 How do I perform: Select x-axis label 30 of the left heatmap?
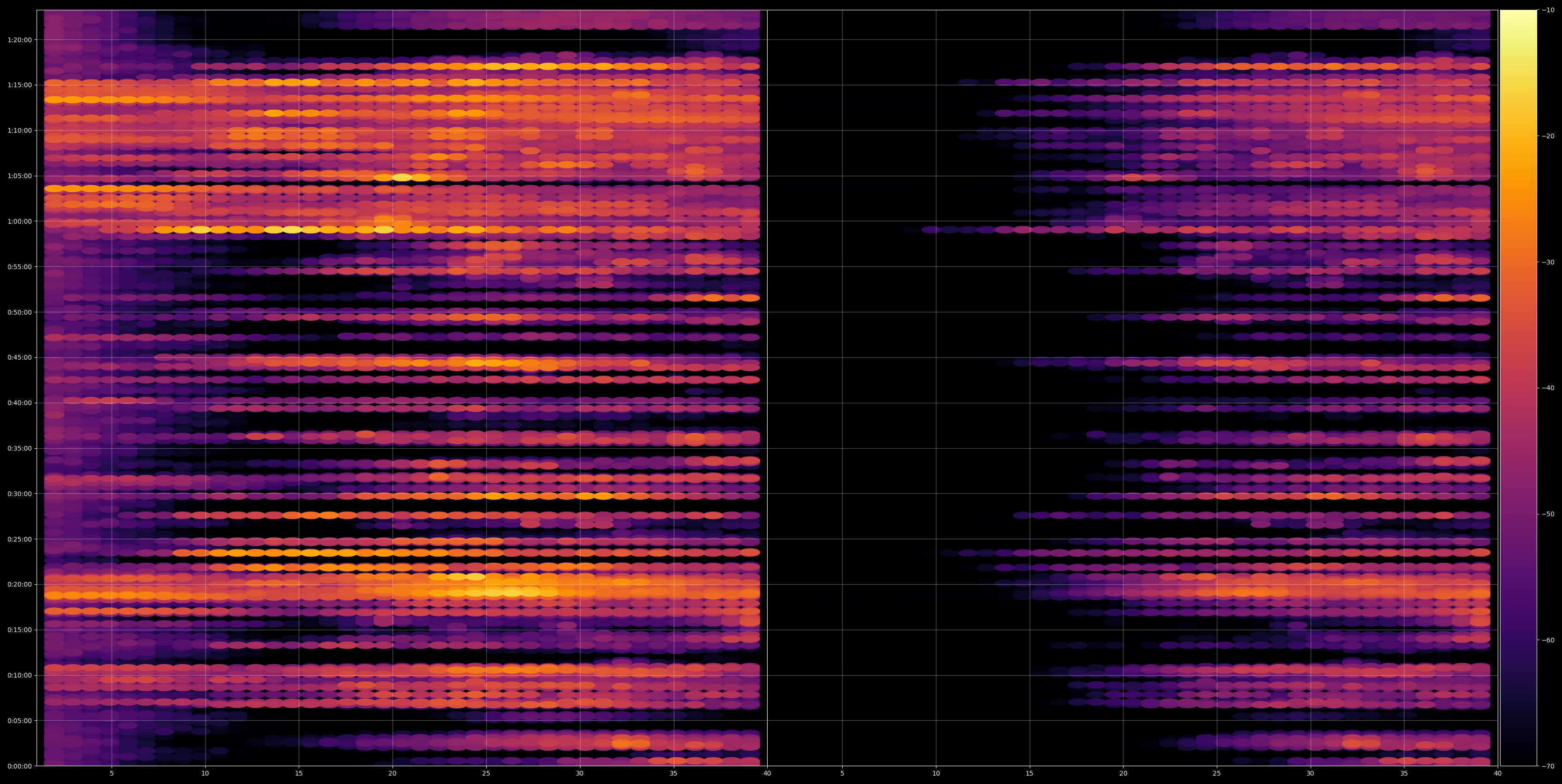[x=580, y=773]
